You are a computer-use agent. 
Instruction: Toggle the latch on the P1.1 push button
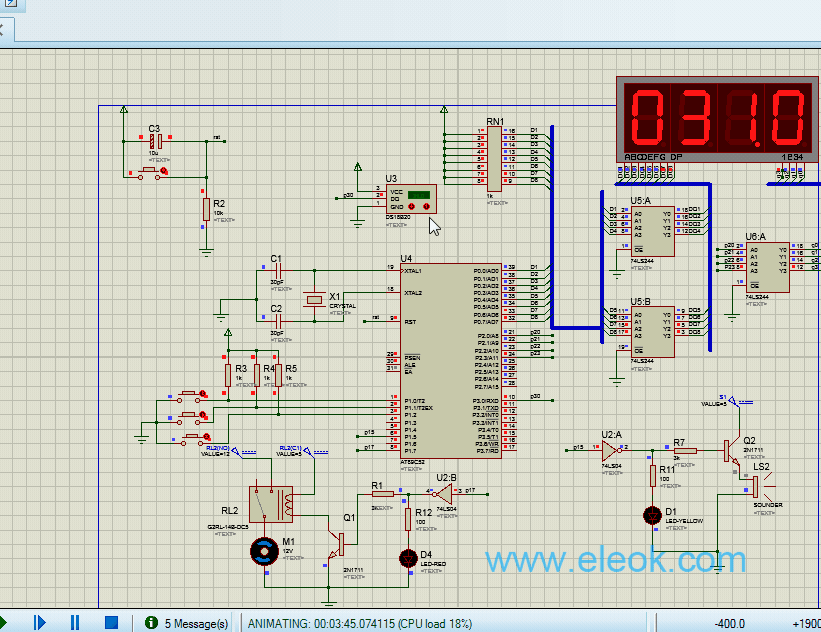(203, 416)
